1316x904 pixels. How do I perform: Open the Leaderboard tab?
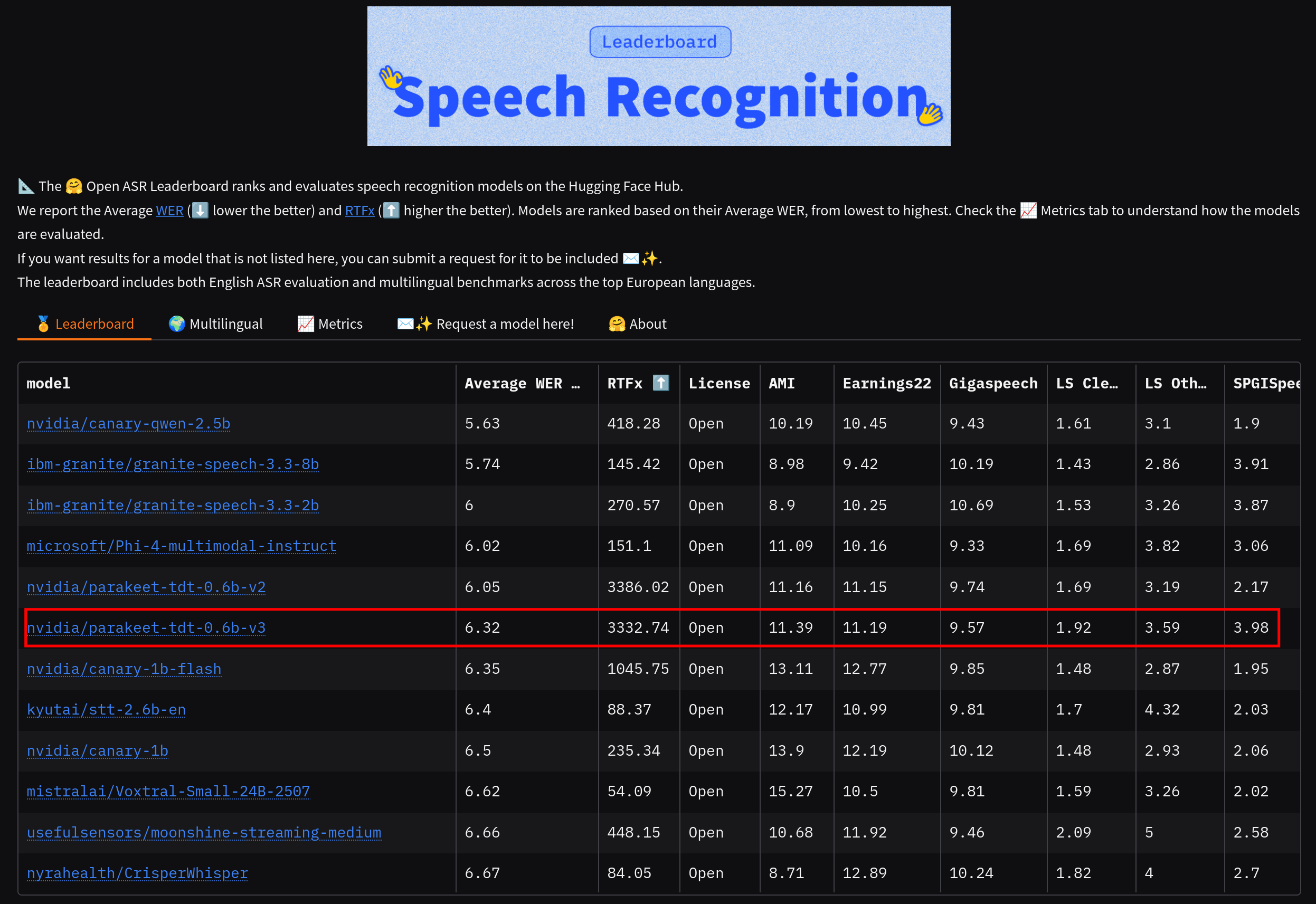click(84, 324)
